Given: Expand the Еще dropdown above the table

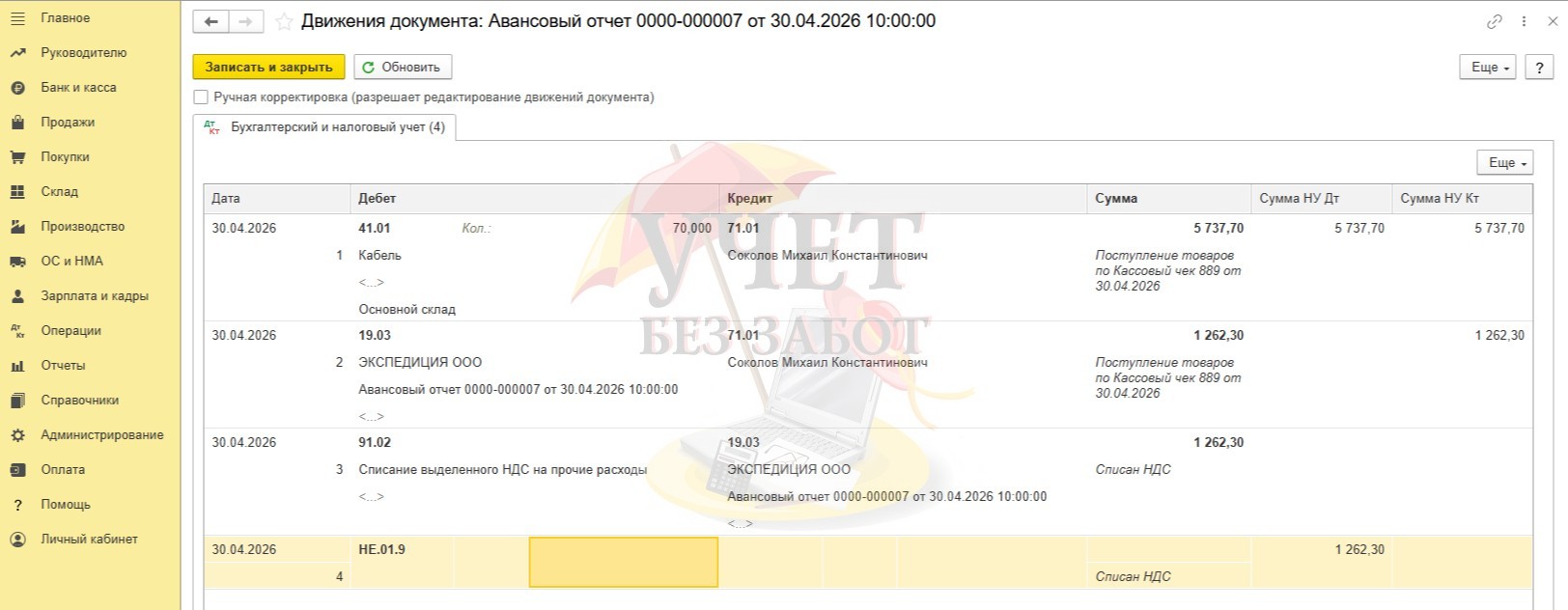Looking at the screenshot, I should tap(1505, 163).
